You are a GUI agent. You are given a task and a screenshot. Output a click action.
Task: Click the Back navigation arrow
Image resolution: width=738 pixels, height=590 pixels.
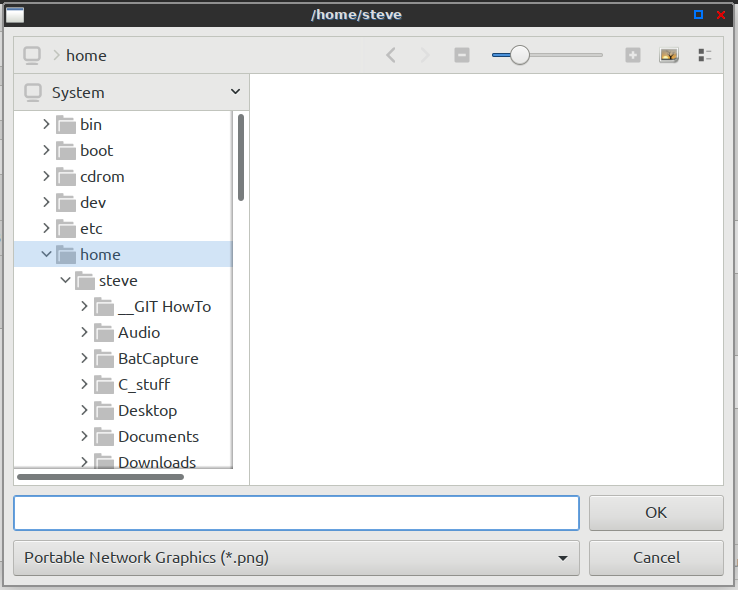pos(391,56)
